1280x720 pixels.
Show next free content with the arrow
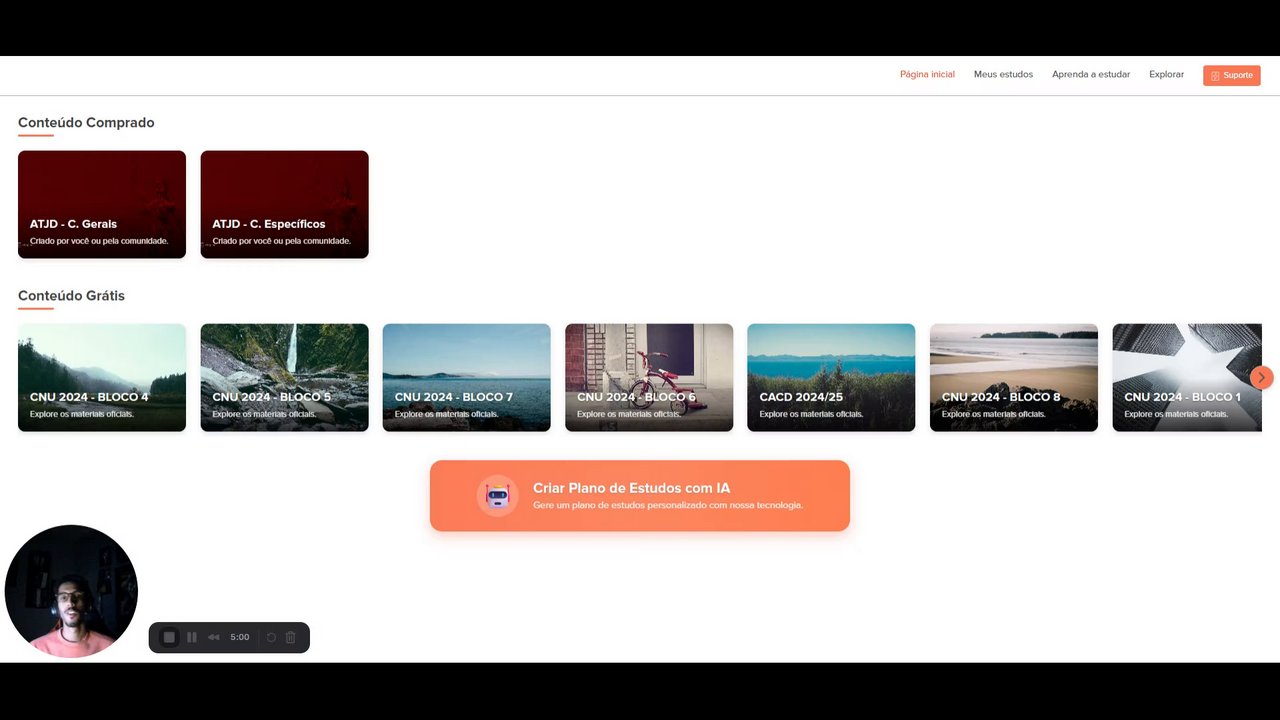click(1262, 377)
